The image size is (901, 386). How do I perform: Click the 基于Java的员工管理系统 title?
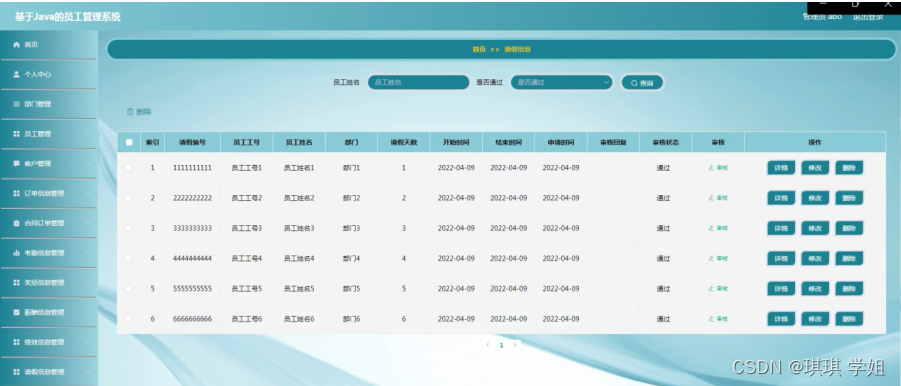click(x=67, y=17)
